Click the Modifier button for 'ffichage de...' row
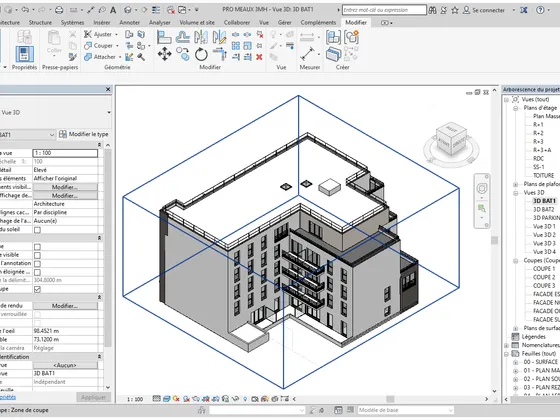The image size is (560, 420). click(x=65, y=196)
